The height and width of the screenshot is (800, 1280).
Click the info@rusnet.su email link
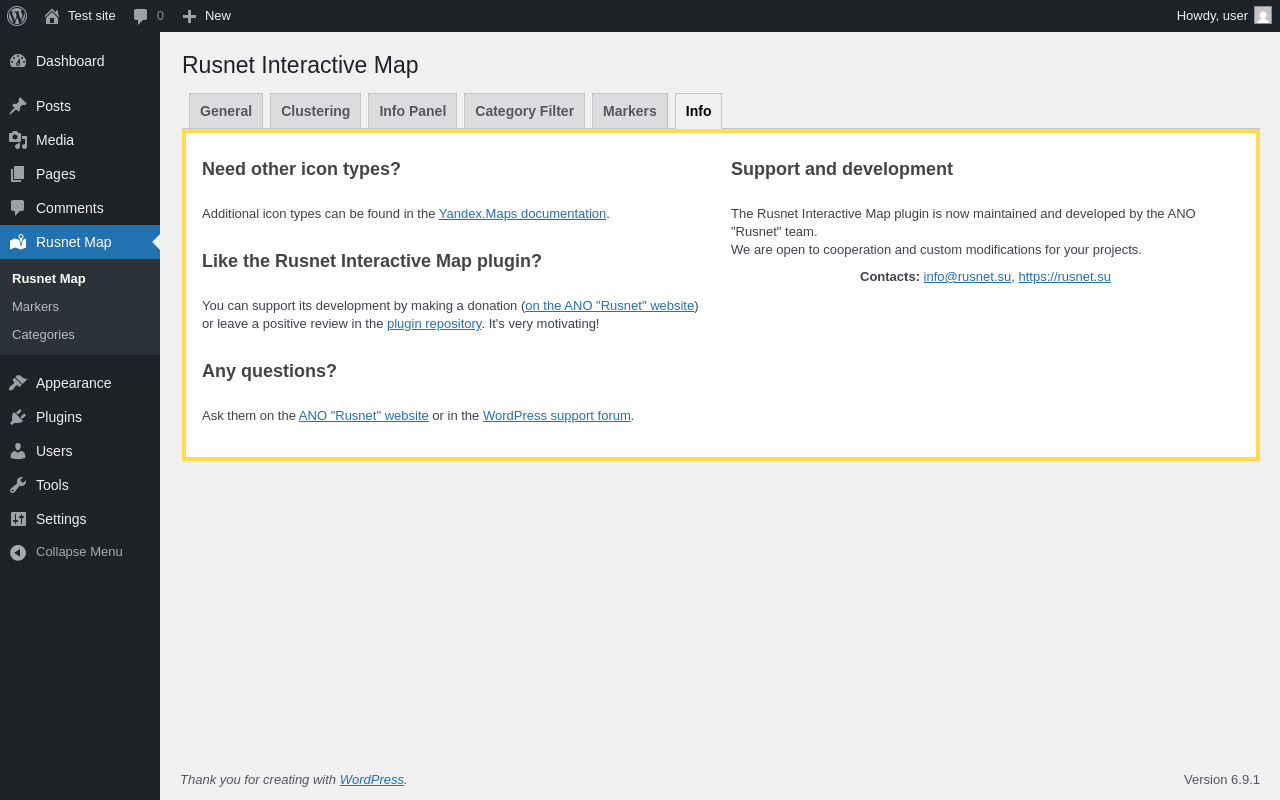tap(967, 277)
